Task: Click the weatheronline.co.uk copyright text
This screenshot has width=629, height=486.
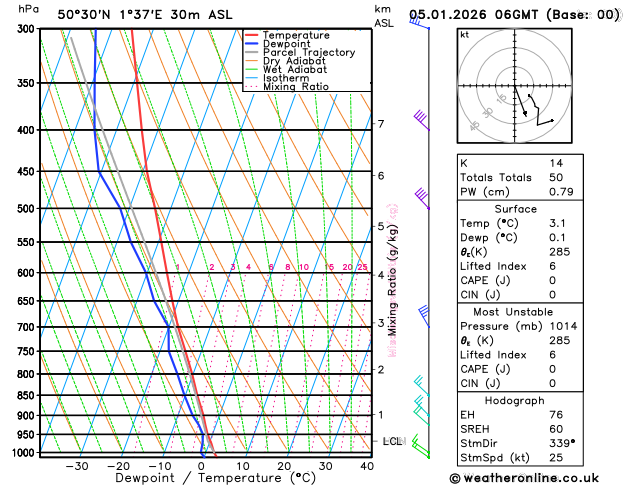Action: coord(524,478)
